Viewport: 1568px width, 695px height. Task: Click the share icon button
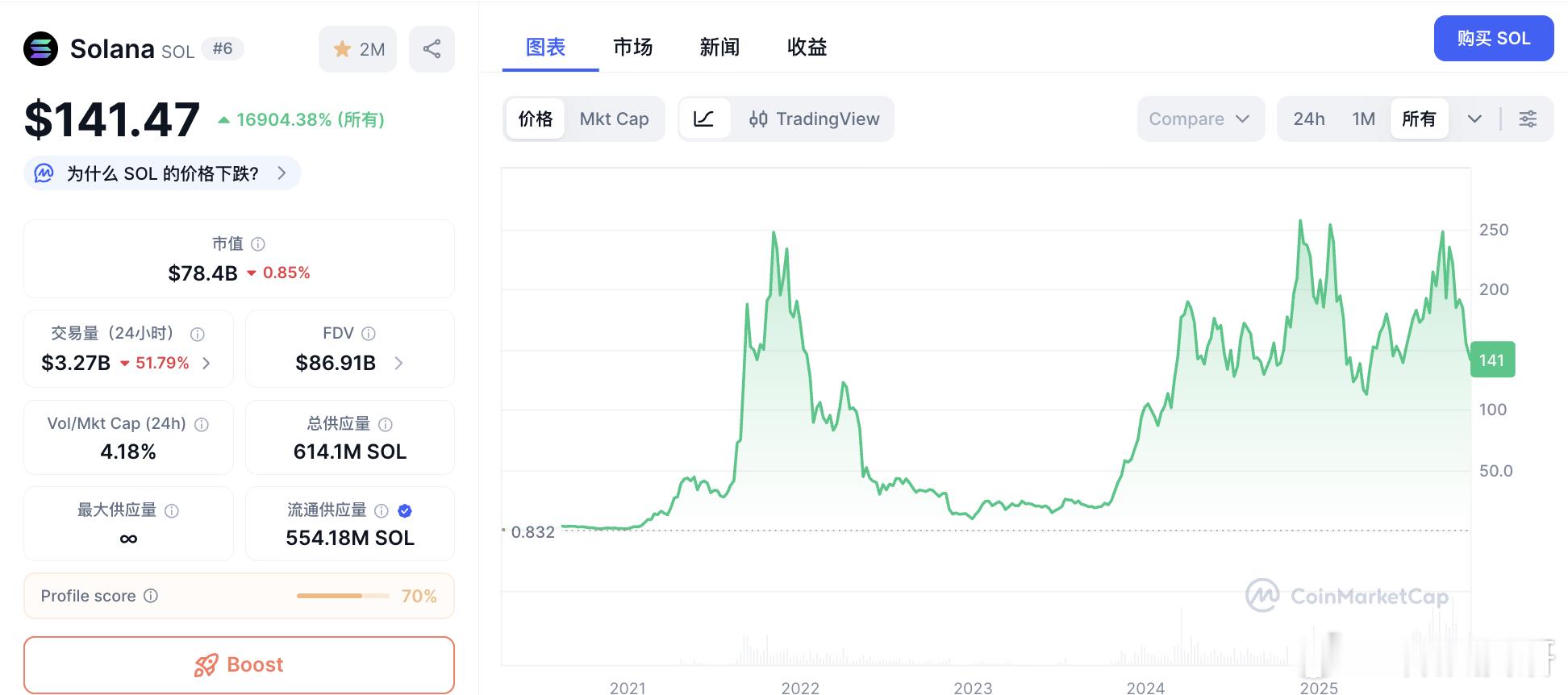[x=432, y=49]
